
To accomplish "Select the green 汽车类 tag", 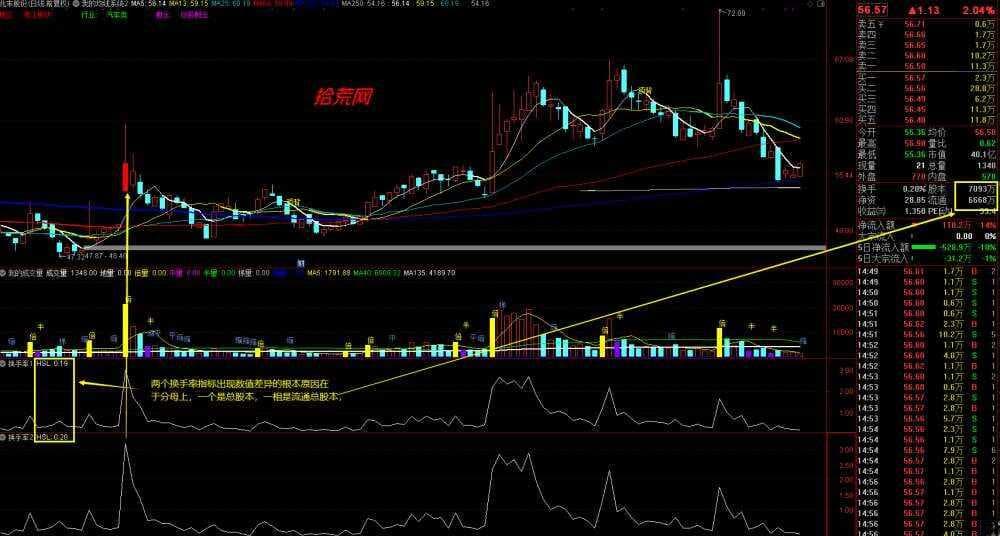I will pyautogui.click(x=117, y=13).
